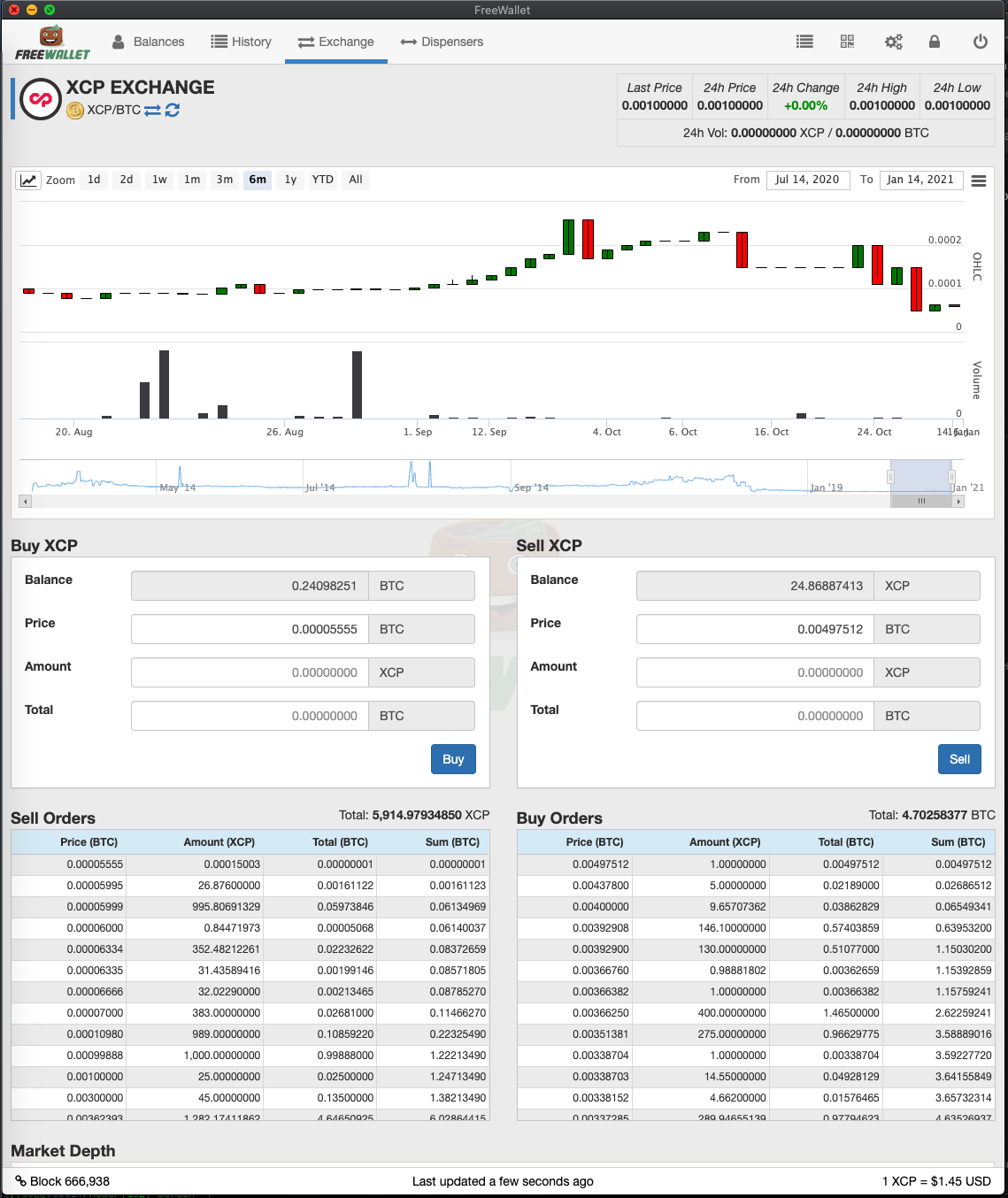Select buy order priced 0.00400000
The image size is (1008, 1198).
756,907
